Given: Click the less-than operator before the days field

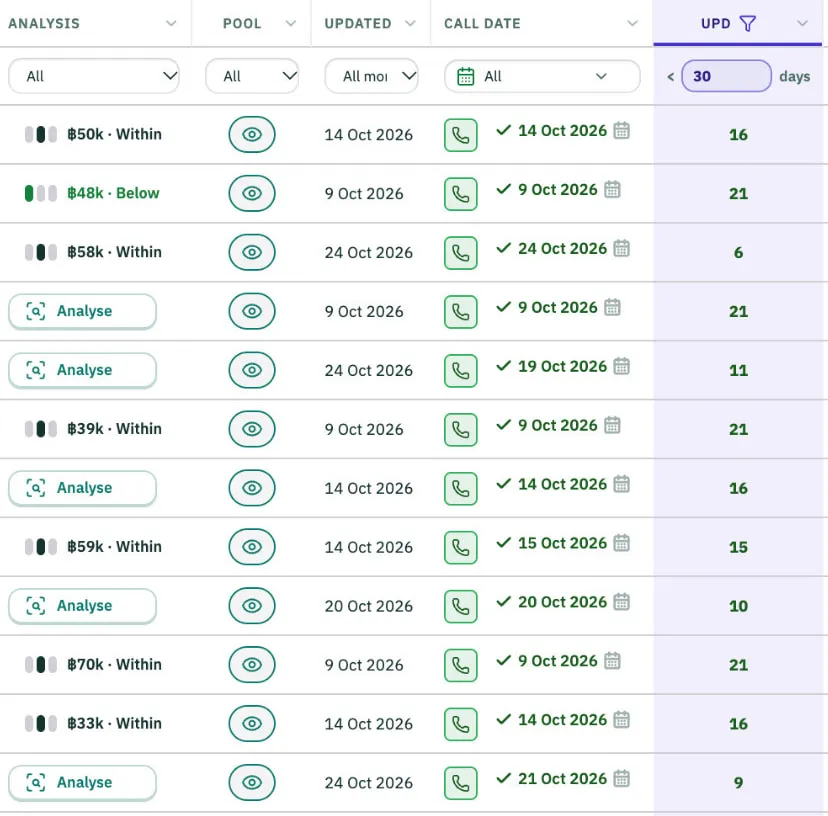Looking at the screenshot, I should coord(670,77).
